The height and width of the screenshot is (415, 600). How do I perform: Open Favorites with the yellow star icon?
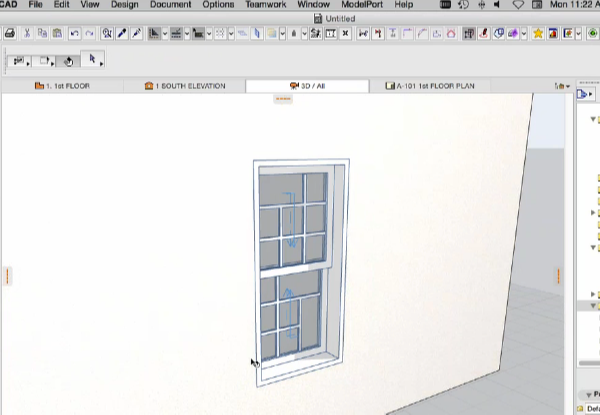click(x=538, y=34)
